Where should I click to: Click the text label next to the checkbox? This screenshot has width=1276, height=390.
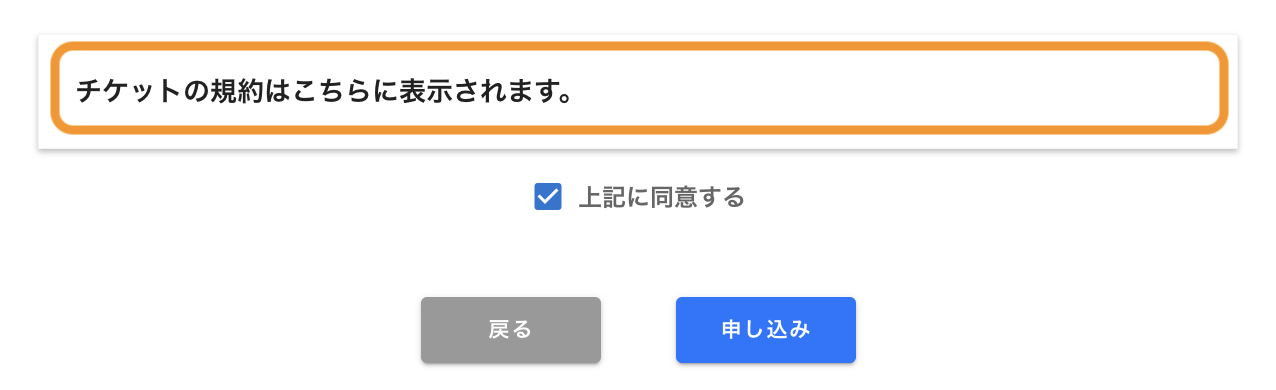point(661,197)
